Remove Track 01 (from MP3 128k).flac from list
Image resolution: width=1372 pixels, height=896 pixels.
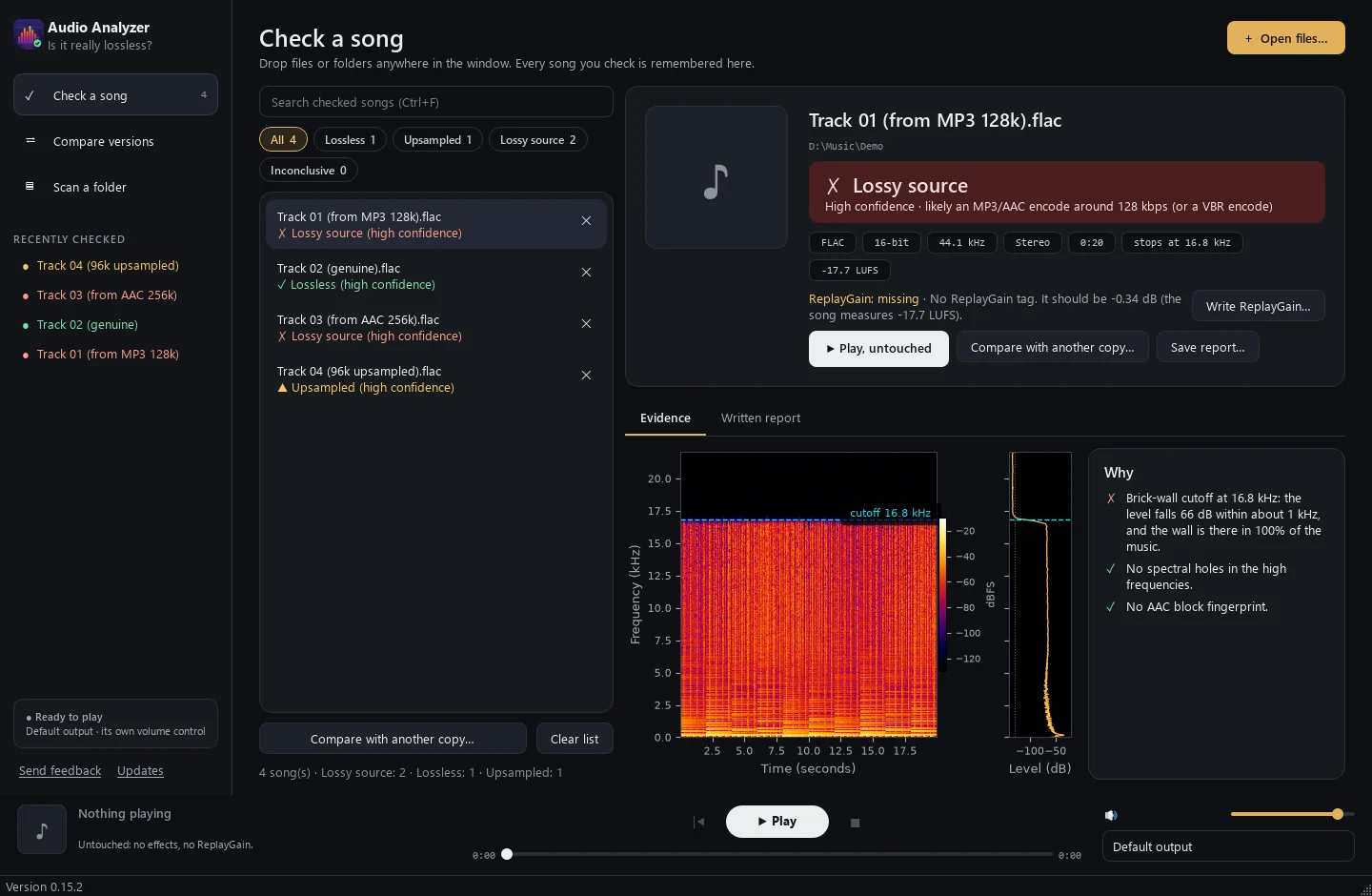pos(586,221)
